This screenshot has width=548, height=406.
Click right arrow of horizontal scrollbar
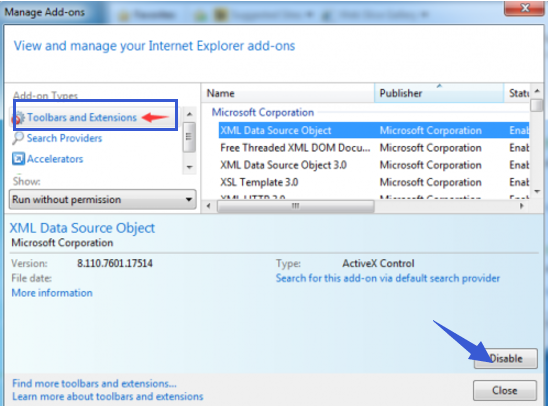click(x=522, y=206)
